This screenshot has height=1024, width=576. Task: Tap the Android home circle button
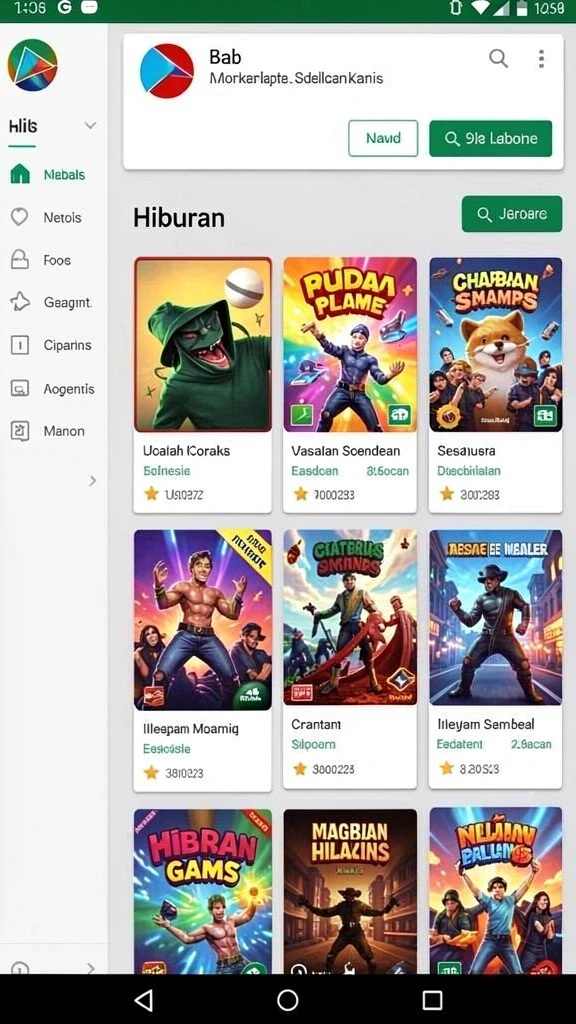287,1000
